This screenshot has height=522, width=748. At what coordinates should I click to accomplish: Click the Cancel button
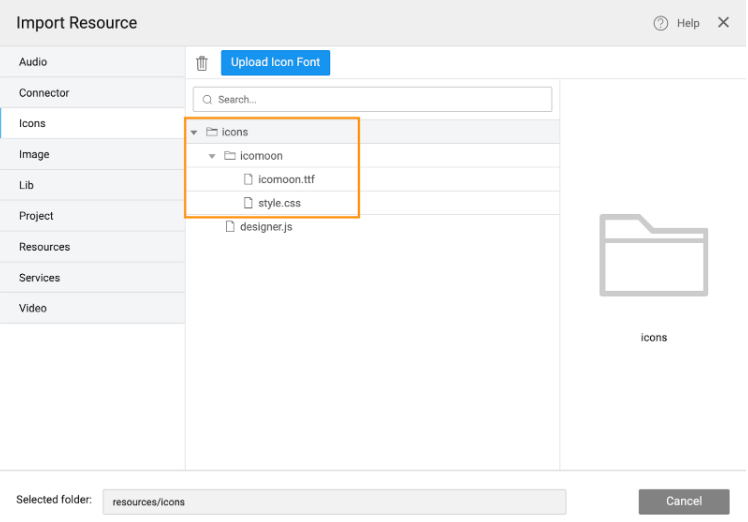coord(684,501)
